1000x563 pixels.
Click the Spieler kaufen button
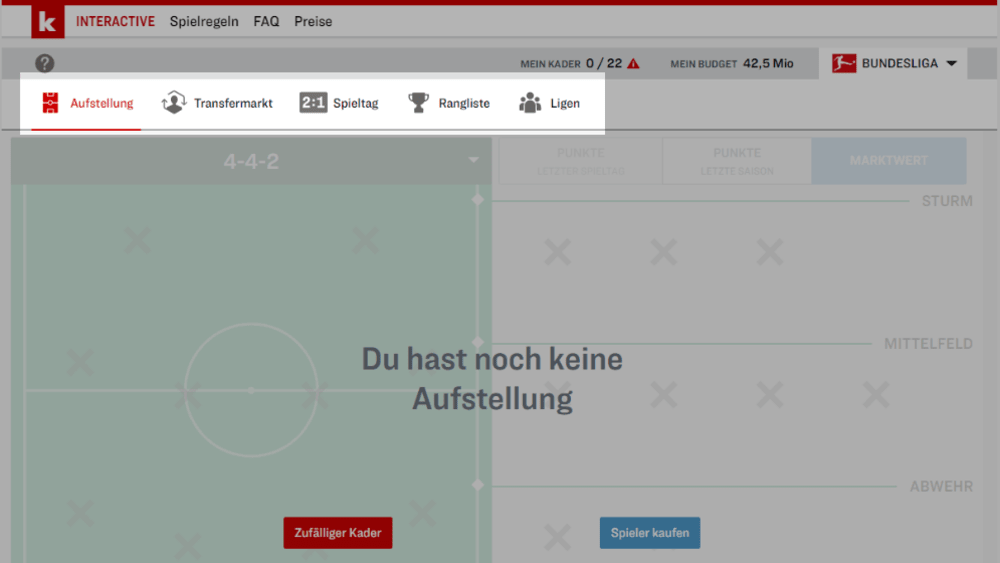tap(650, 532)
